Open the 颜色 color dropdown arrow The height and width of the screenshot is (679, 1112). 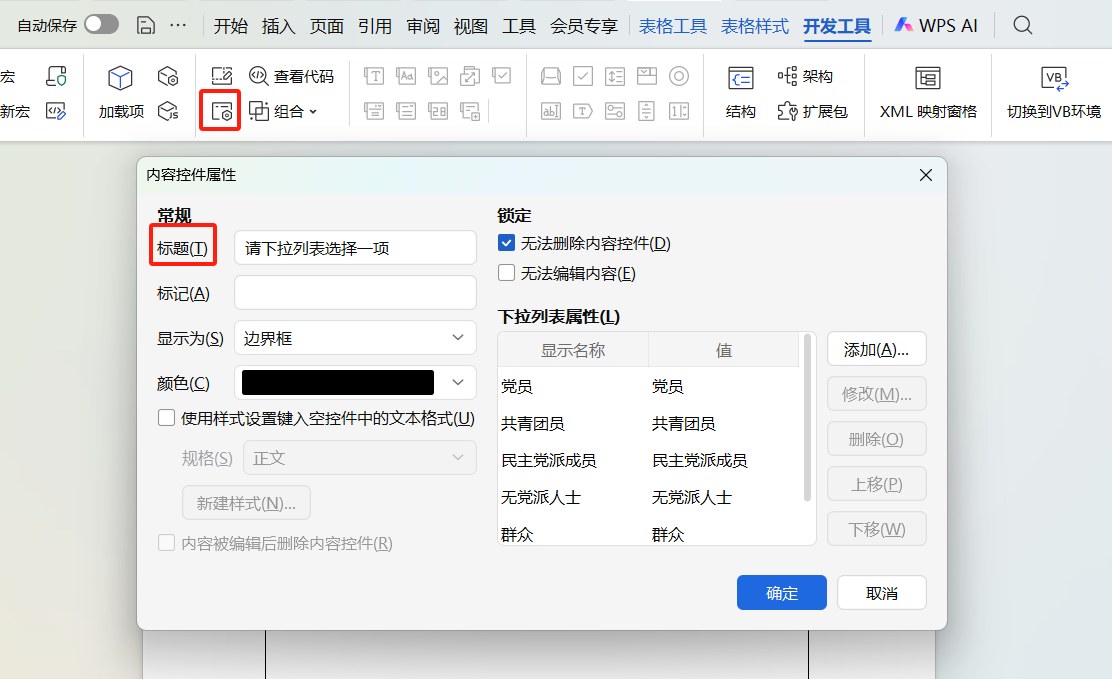click(x=458, y=382)
